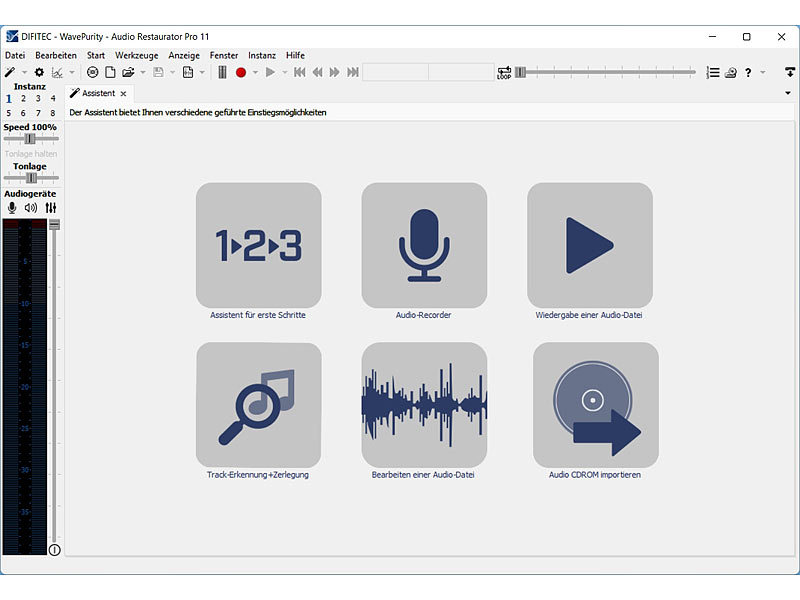Rewind with the double-left arrow button
The width and height of the screenshot is (800, 600).
pyautogui.click(x=317, y=72)
